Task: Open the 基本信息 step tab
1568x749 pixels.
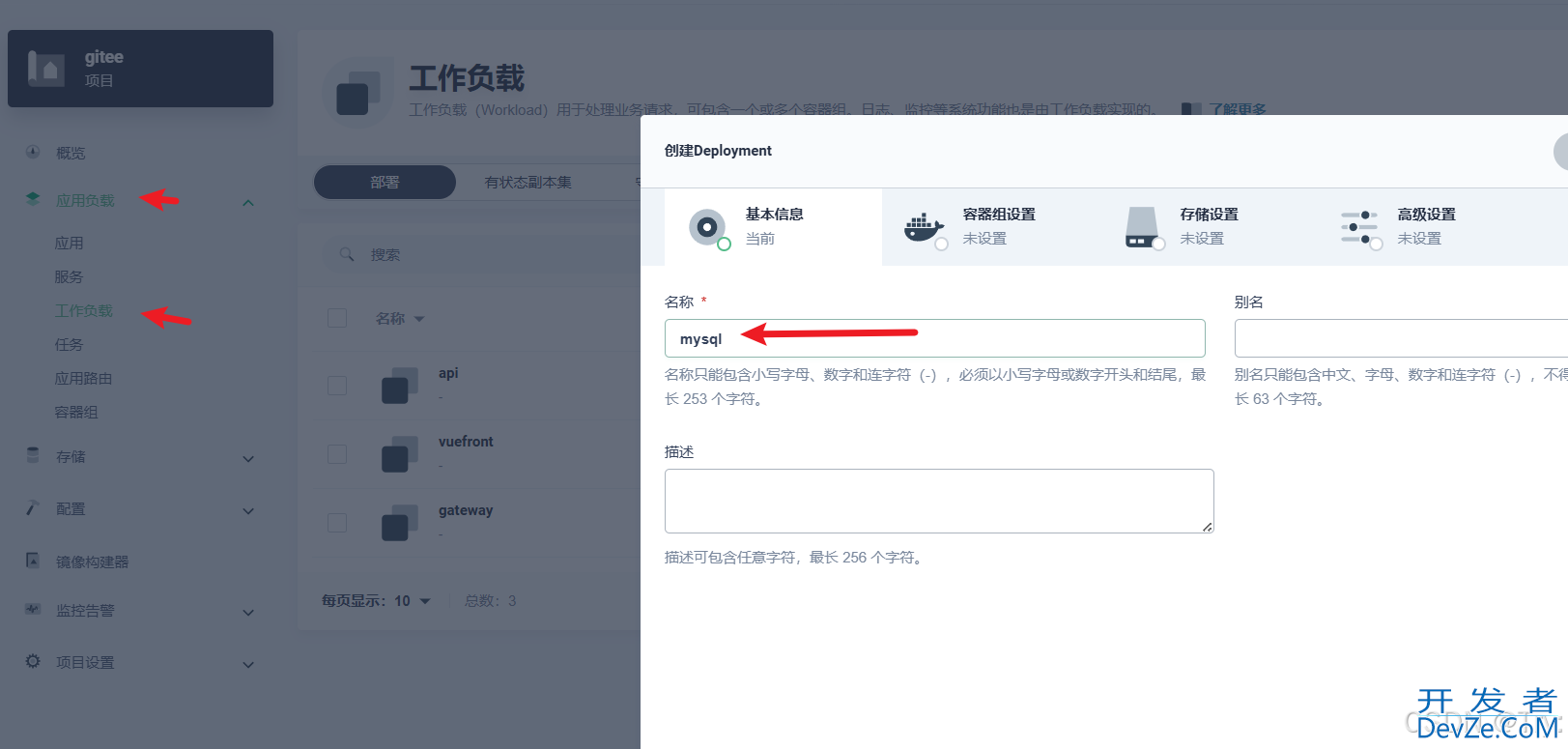Action: [773, 227]
